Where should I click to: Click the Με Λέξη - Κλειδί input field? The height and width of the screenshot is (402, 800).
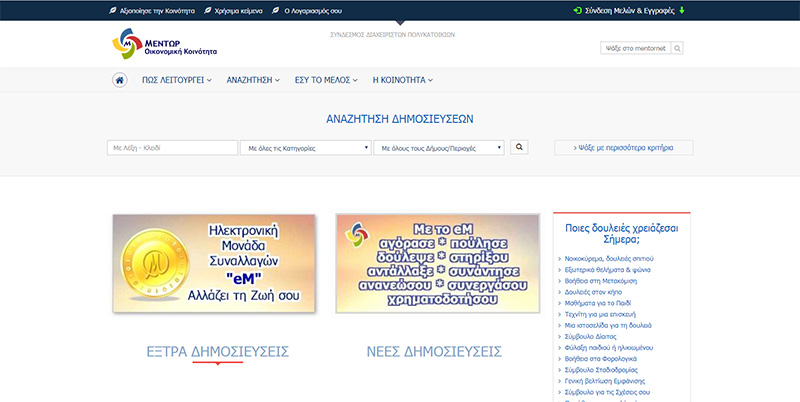pyautogui.click(x=172, y=148)
